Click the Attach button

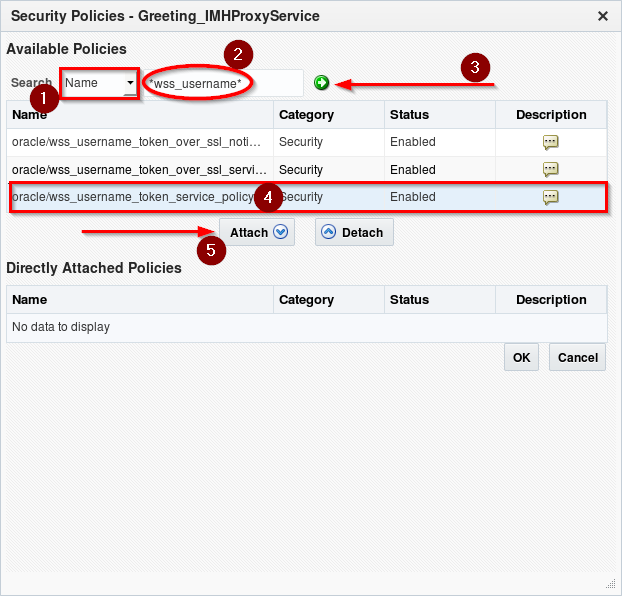pos(257,232)
